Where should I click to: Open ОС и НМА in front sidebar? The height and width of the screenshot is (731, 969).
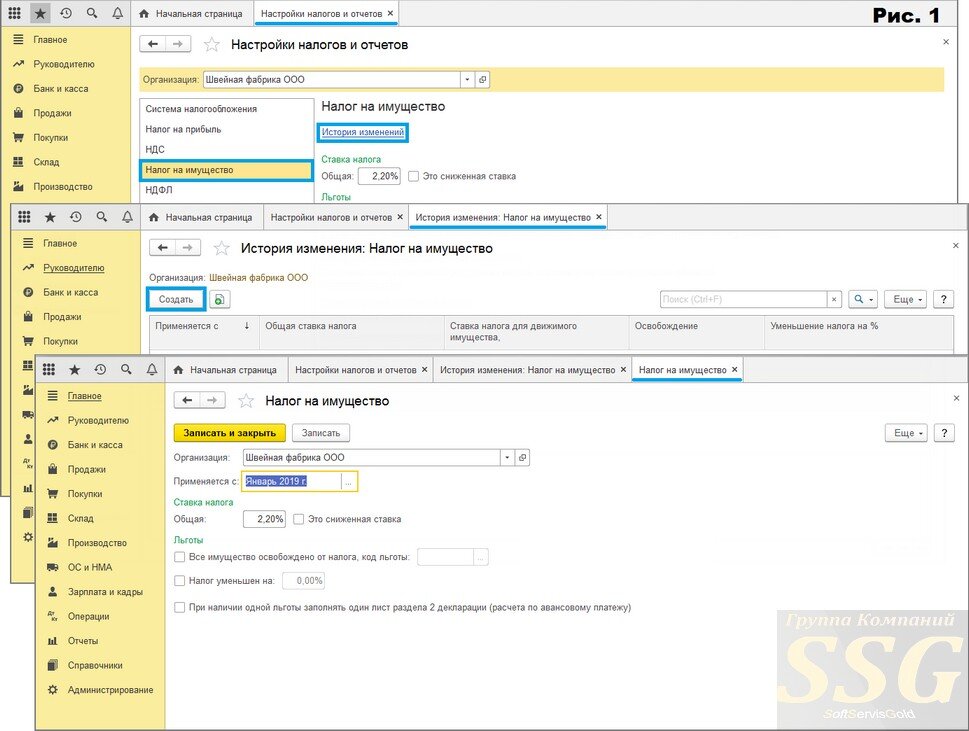(90, 567)
